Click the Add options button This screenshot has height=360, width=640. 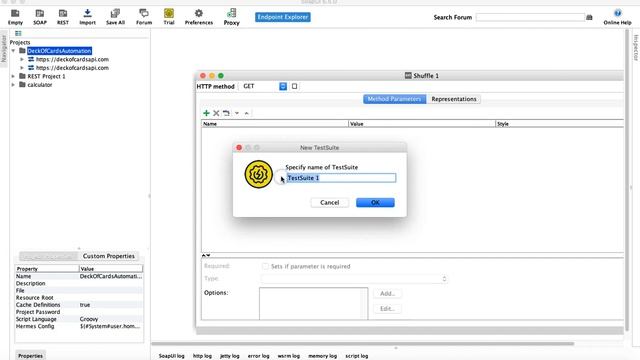[x=387, y=293]
